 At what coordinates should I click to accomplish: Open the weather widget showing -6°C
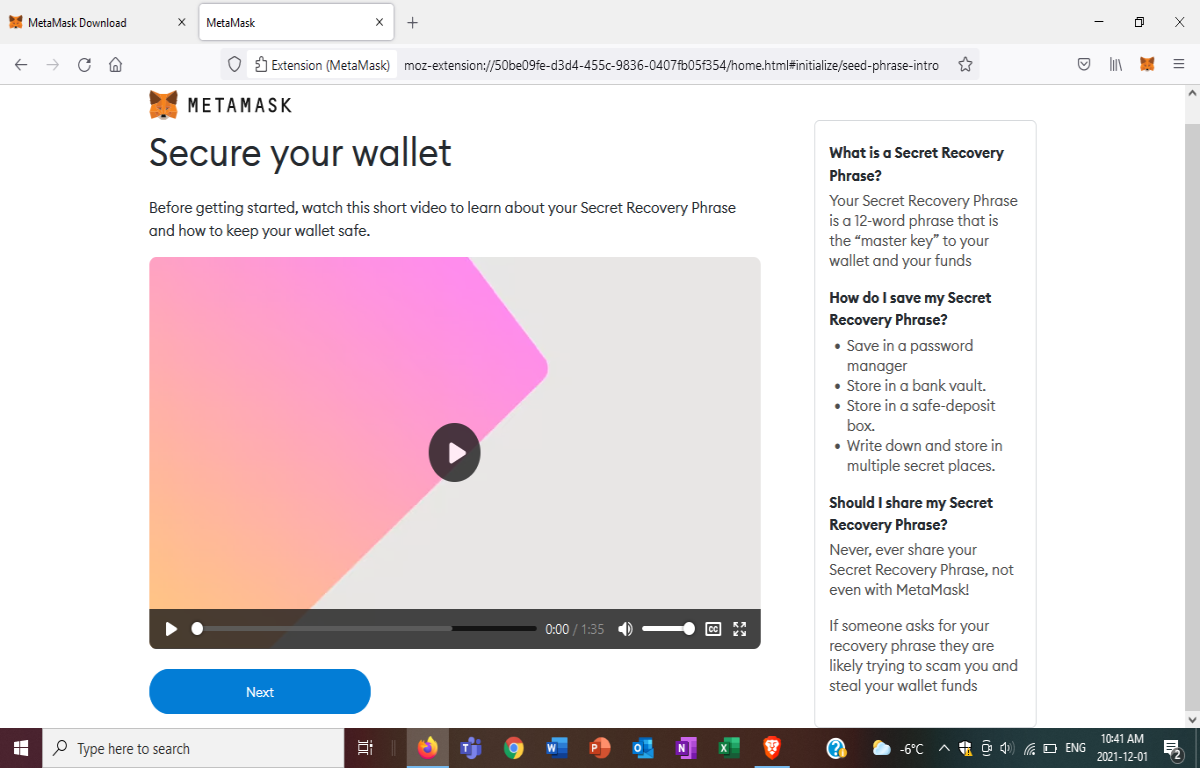pyautogui.click(x=898, y=748)
